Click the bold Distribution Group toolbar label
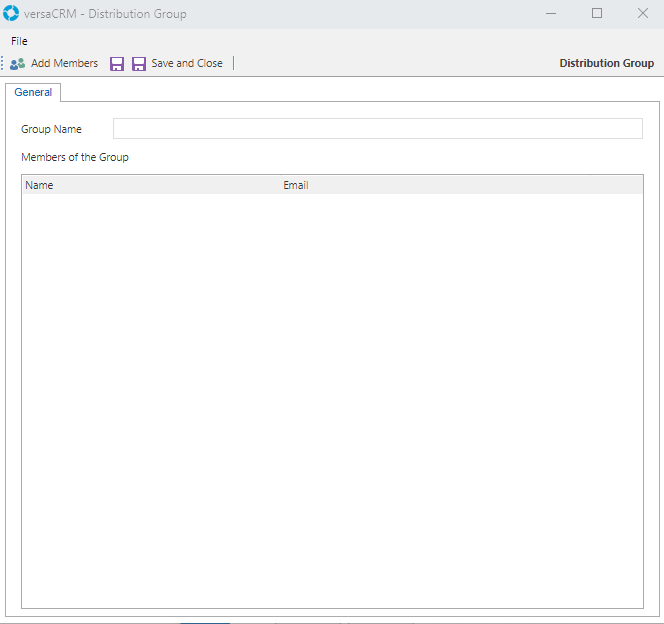The height and width of the screenshot is (624, 664). [606, 63]
